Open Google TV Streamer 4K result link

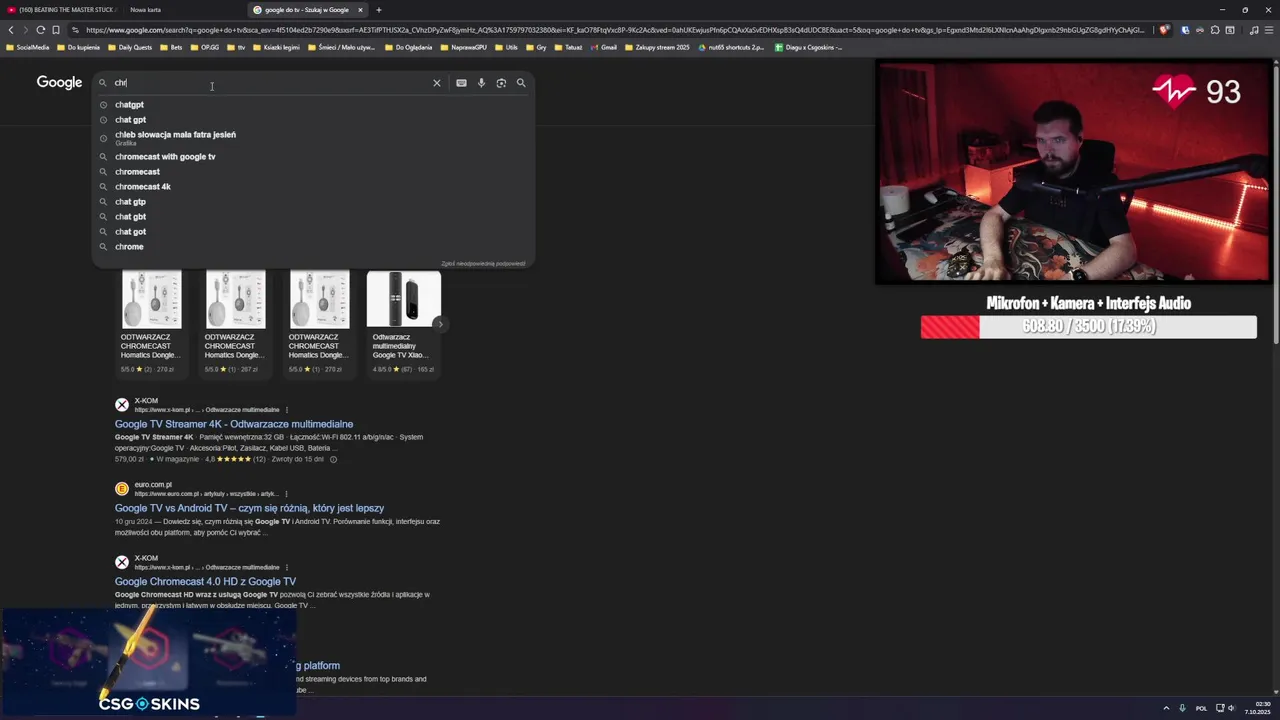[234, 424]
